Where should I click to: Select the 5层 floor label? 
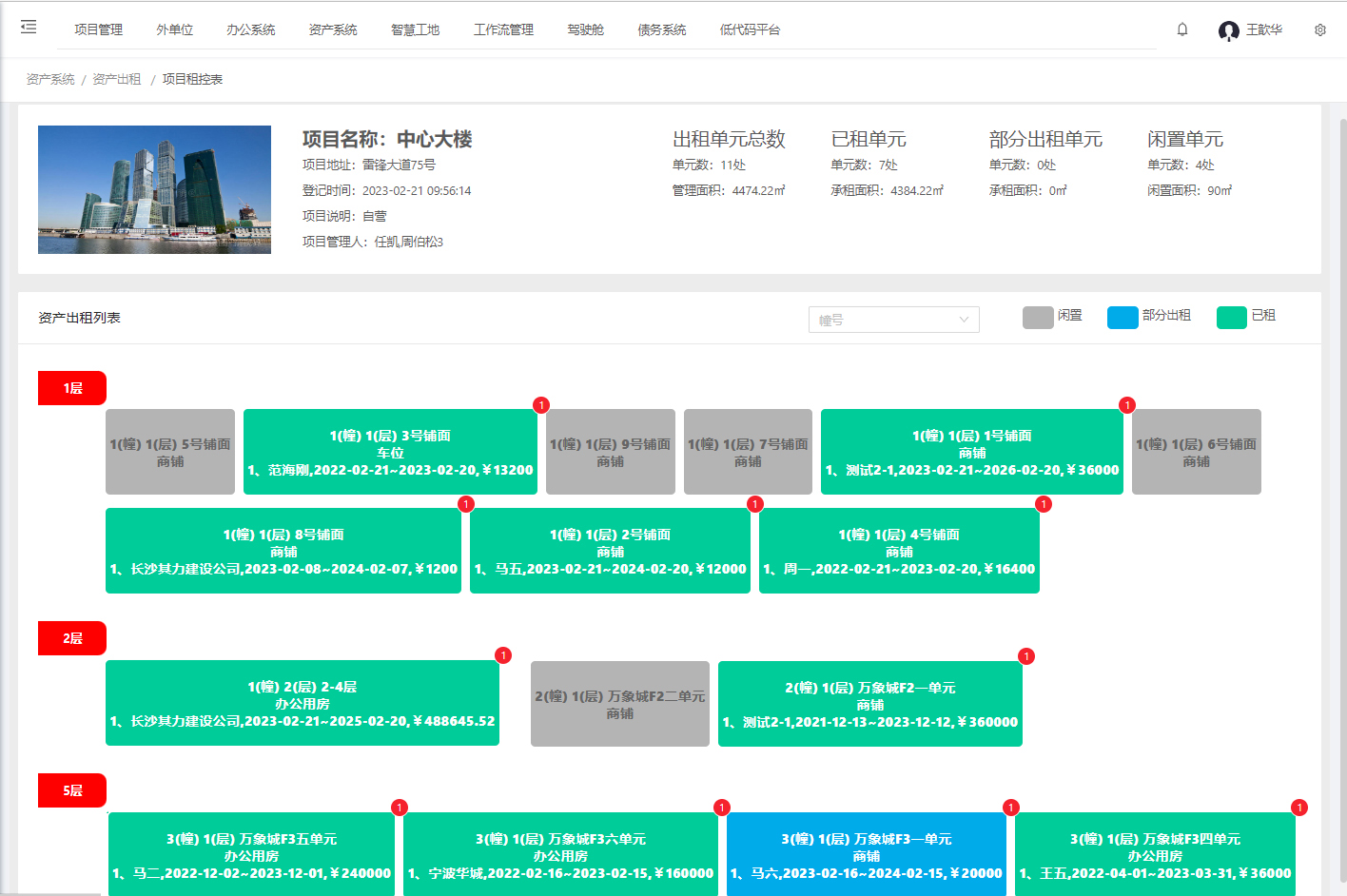coord(72,790)
